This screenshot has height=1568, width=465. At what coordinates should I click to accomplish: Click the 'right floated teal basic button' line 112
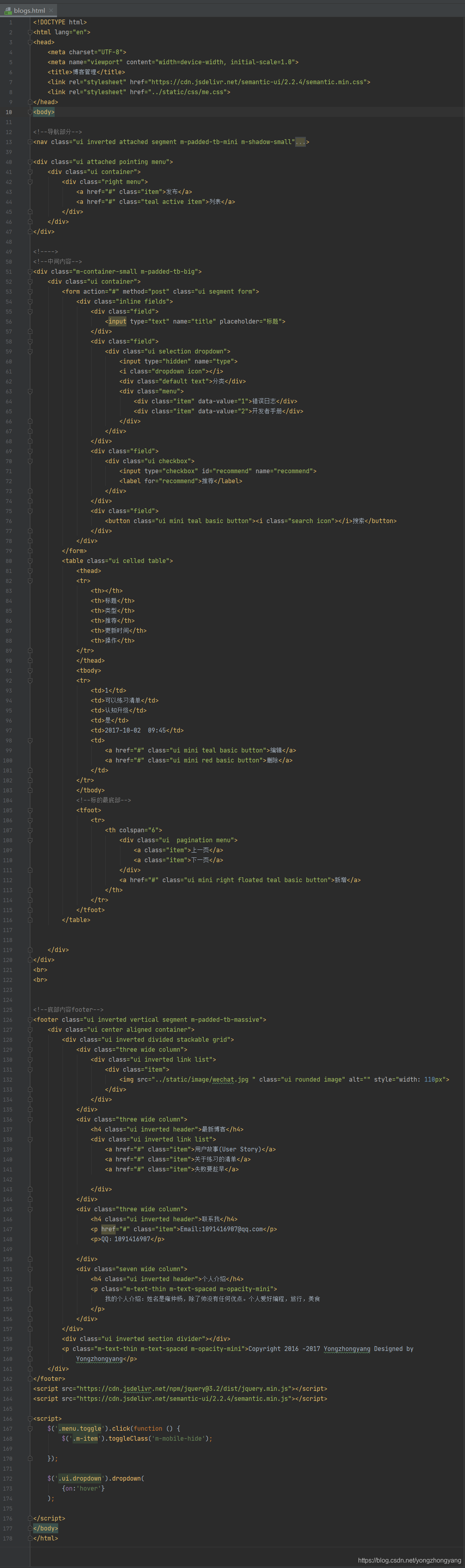tap(240, 880)
